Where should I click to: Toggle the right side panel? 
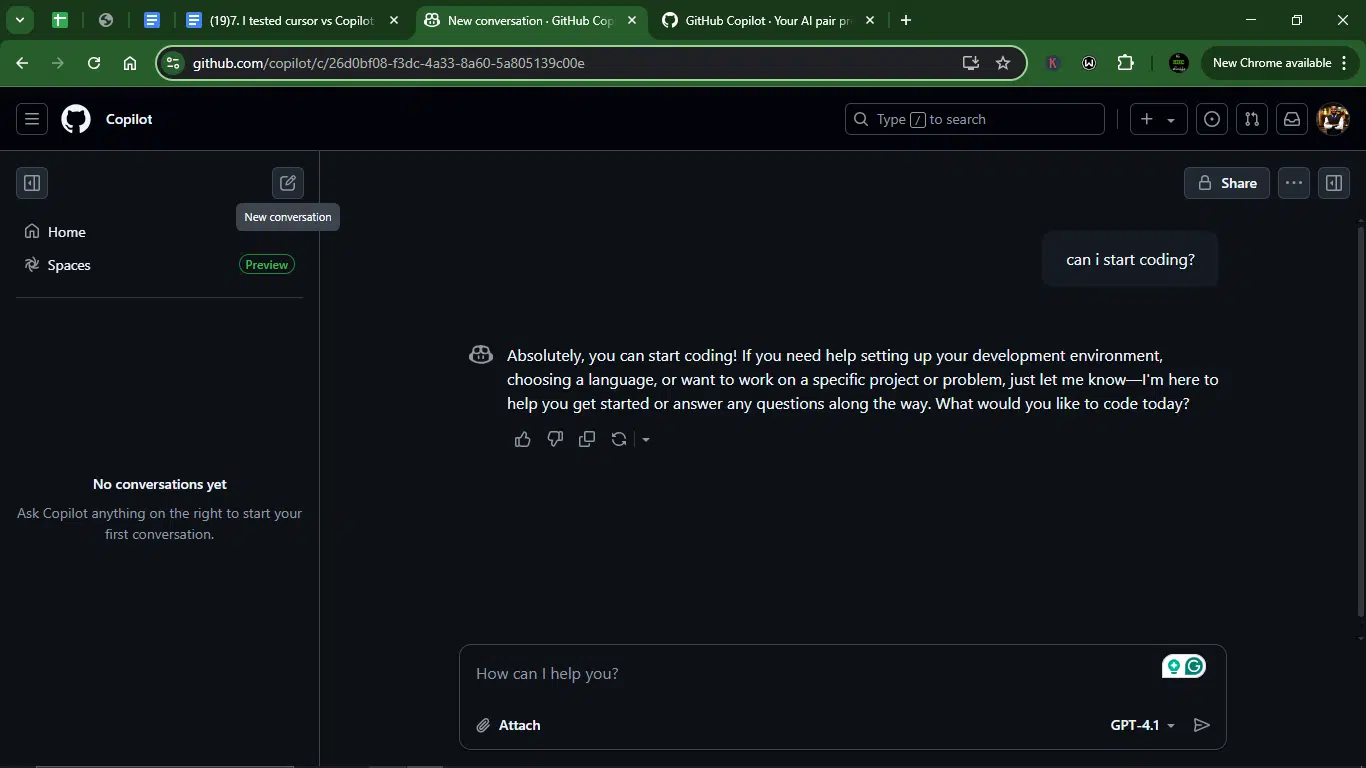(1334, 183)
